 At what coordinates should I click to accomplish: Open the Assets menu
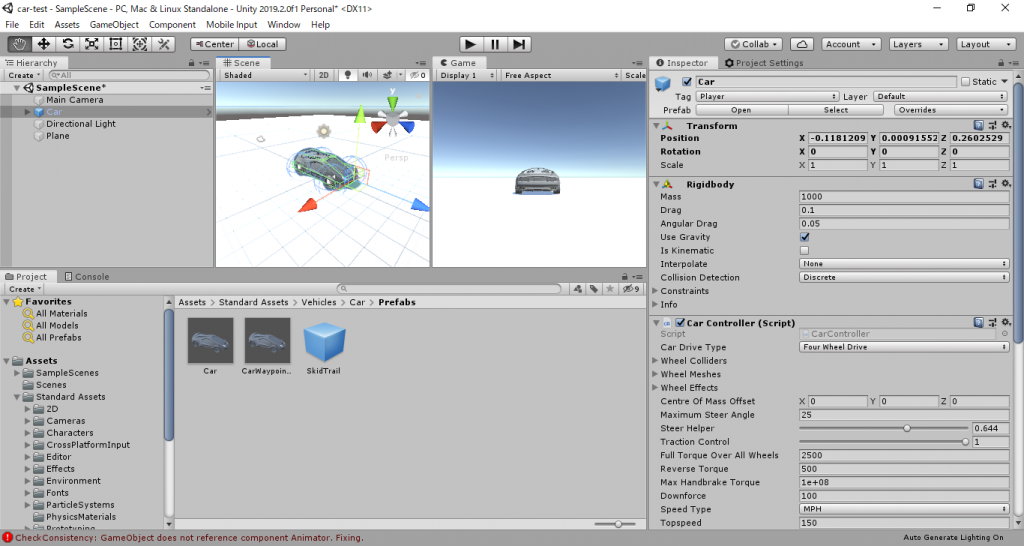(x=67, y=25)
